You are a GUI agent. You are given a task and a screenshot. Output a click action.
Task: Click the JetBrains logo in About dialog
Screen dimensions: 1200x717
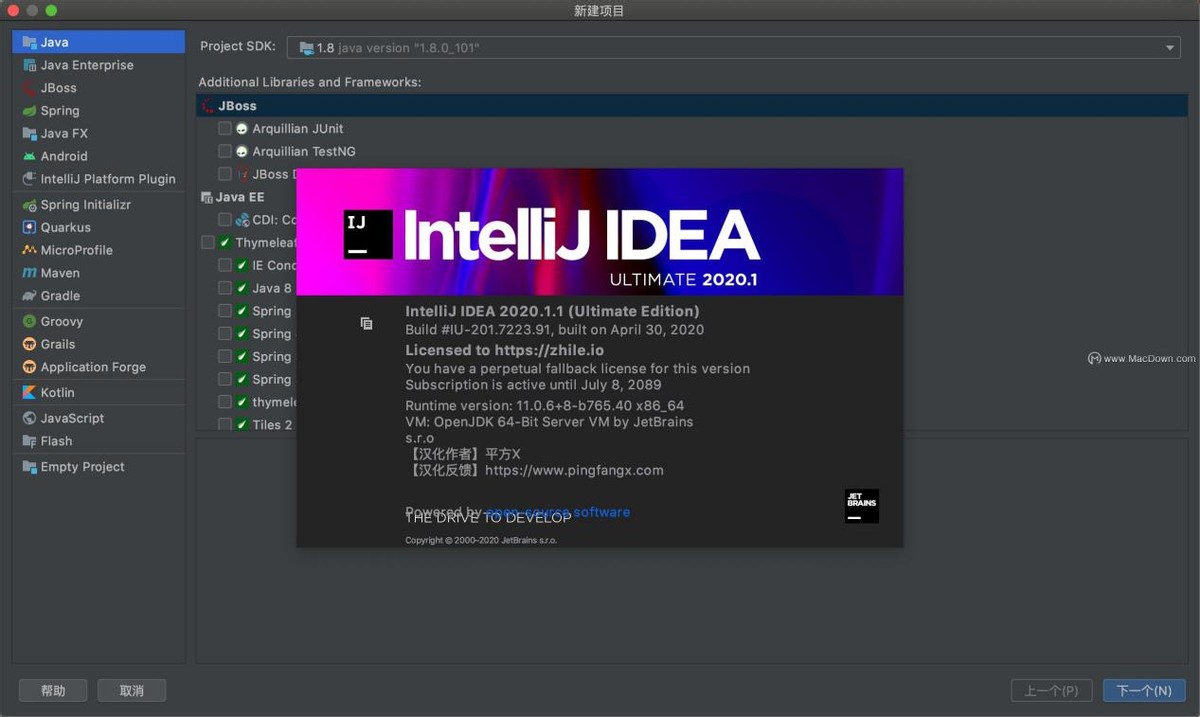pos(862,506)
